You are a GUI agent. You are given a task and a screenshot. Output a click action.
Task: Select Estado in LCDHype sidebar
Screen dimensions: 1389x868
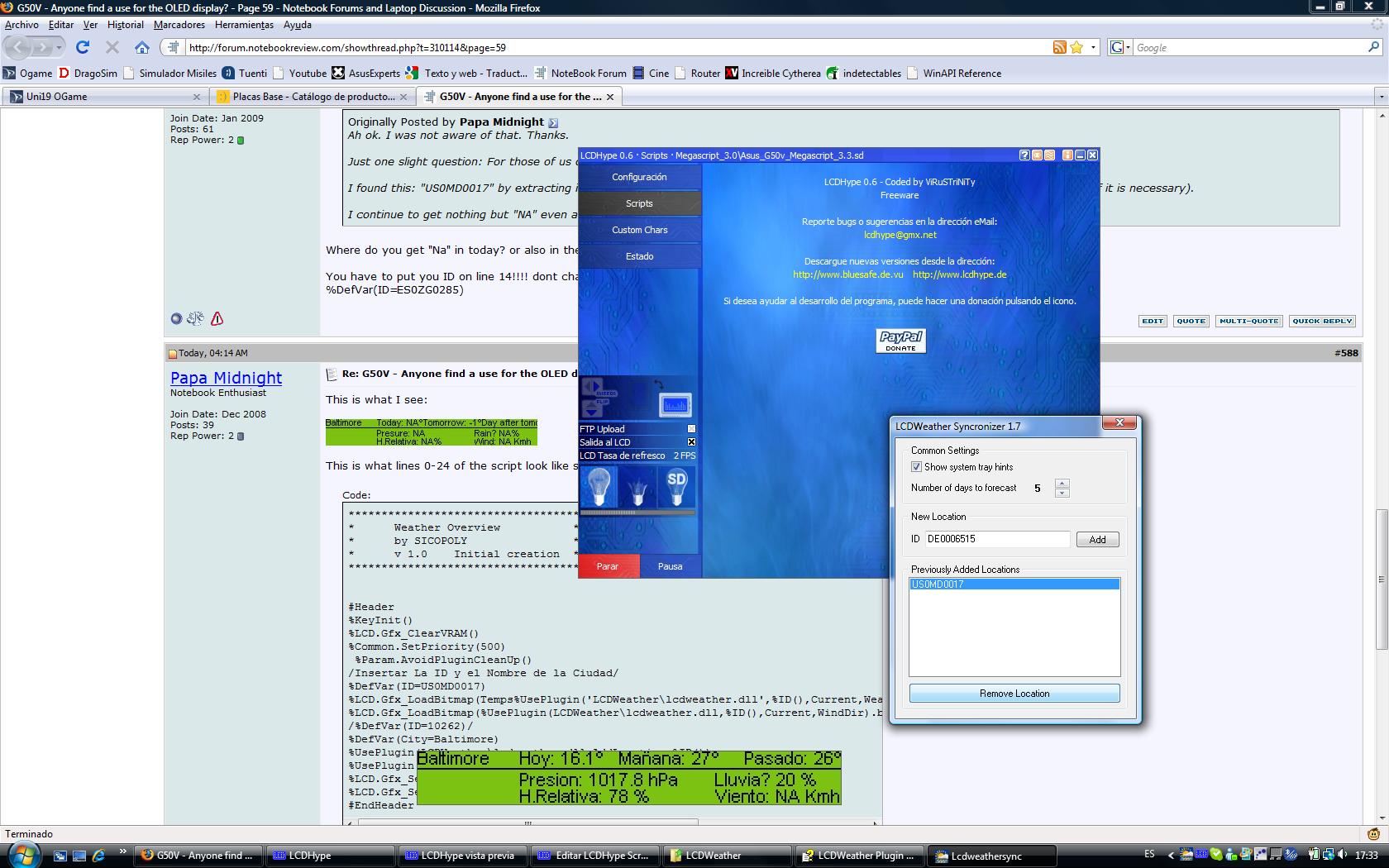click(x=639, y=256)
